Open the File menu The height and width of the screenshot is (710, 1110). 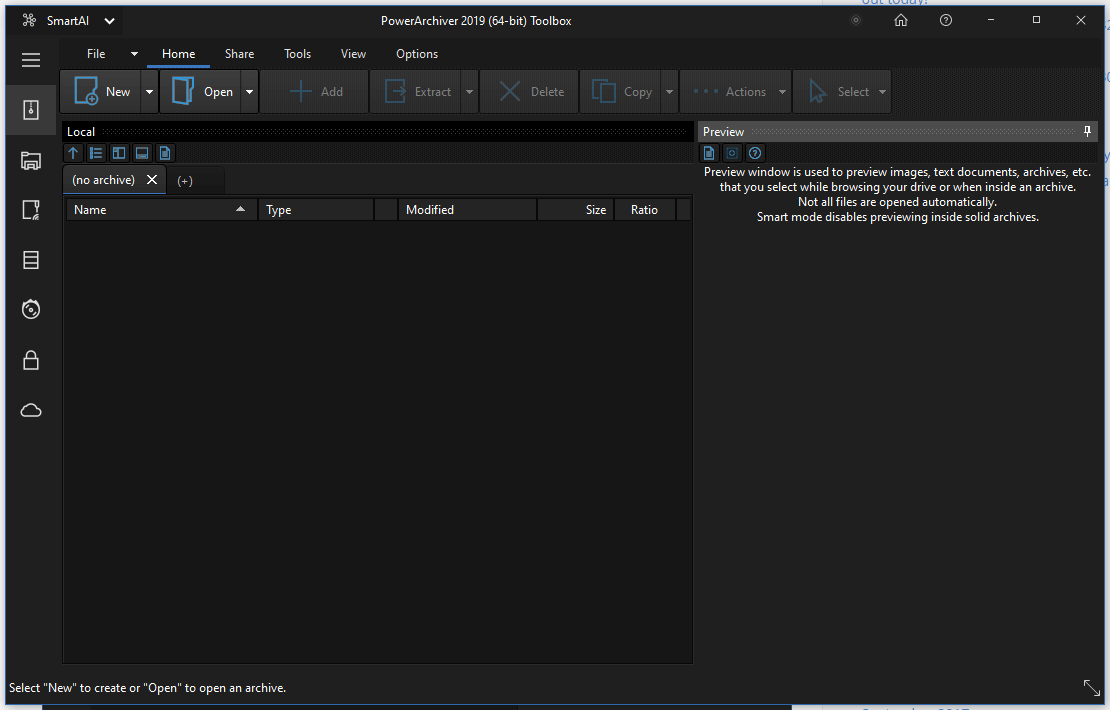tap(96, 54)
